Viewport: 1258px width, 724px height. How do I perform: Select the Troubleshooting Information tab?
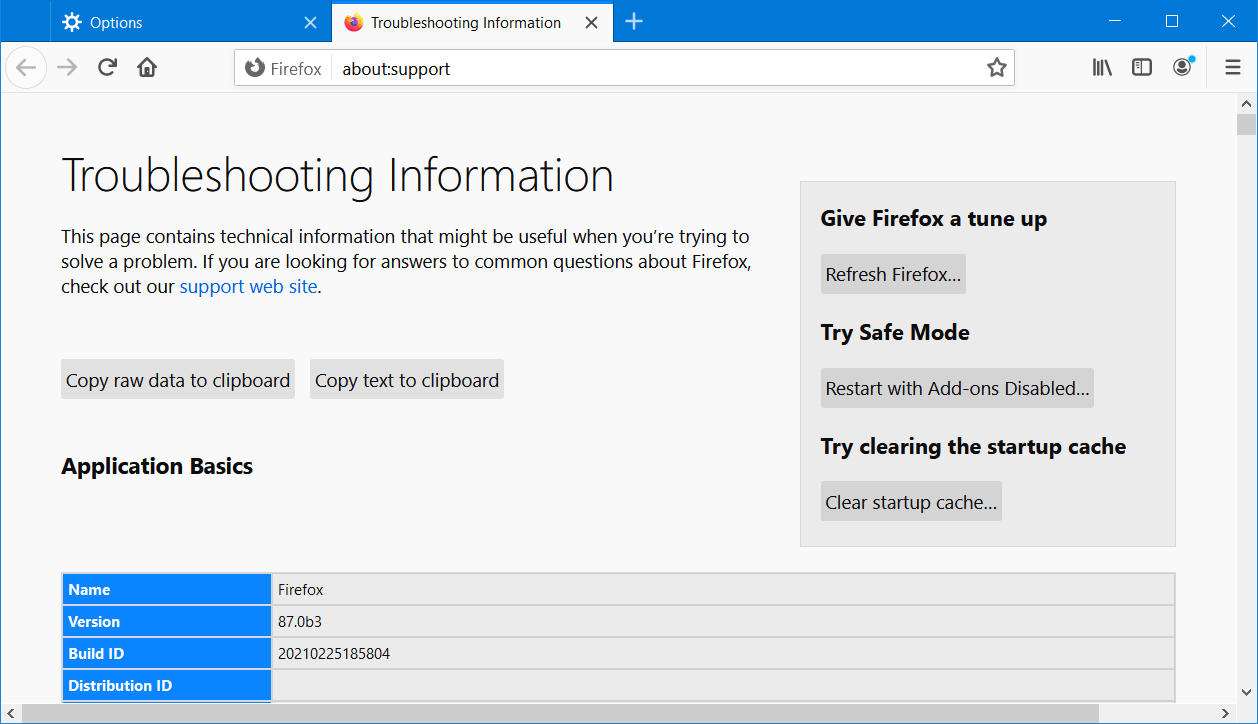pyautogui.click(x=470, y=22)
